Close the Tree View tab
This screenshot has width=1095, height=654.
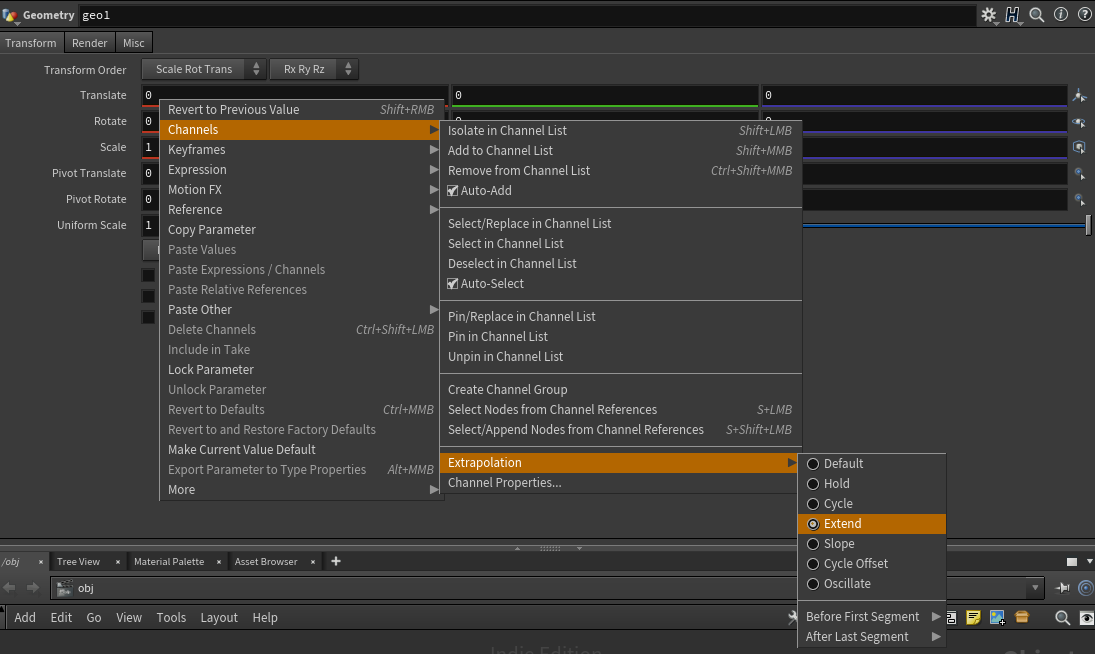click(117, 562)
